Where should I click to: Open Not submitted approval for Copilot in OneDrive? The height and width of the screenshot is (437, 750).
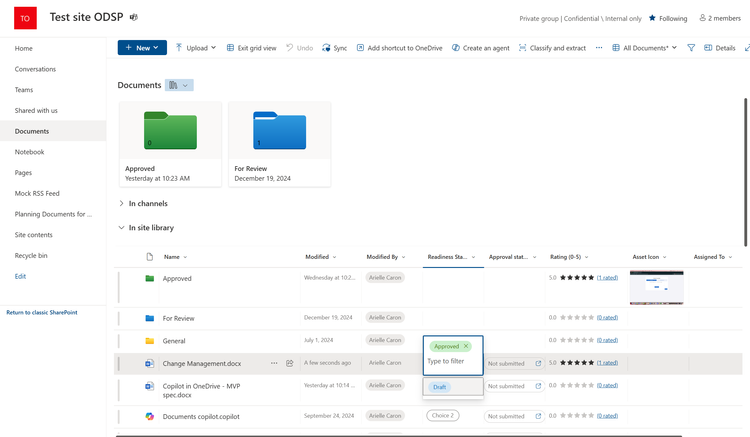click(x=515, y=386)
